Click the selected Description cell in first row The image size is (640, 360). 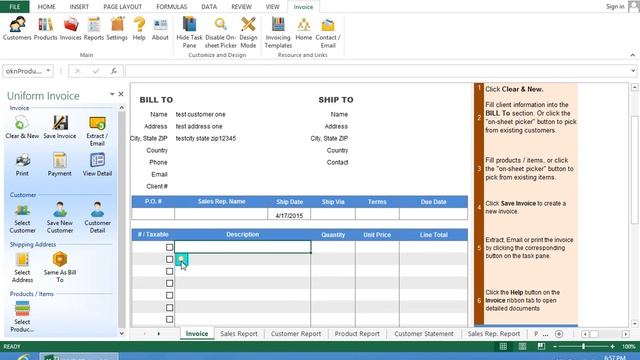pyautogui.click(x=243, y=247)
